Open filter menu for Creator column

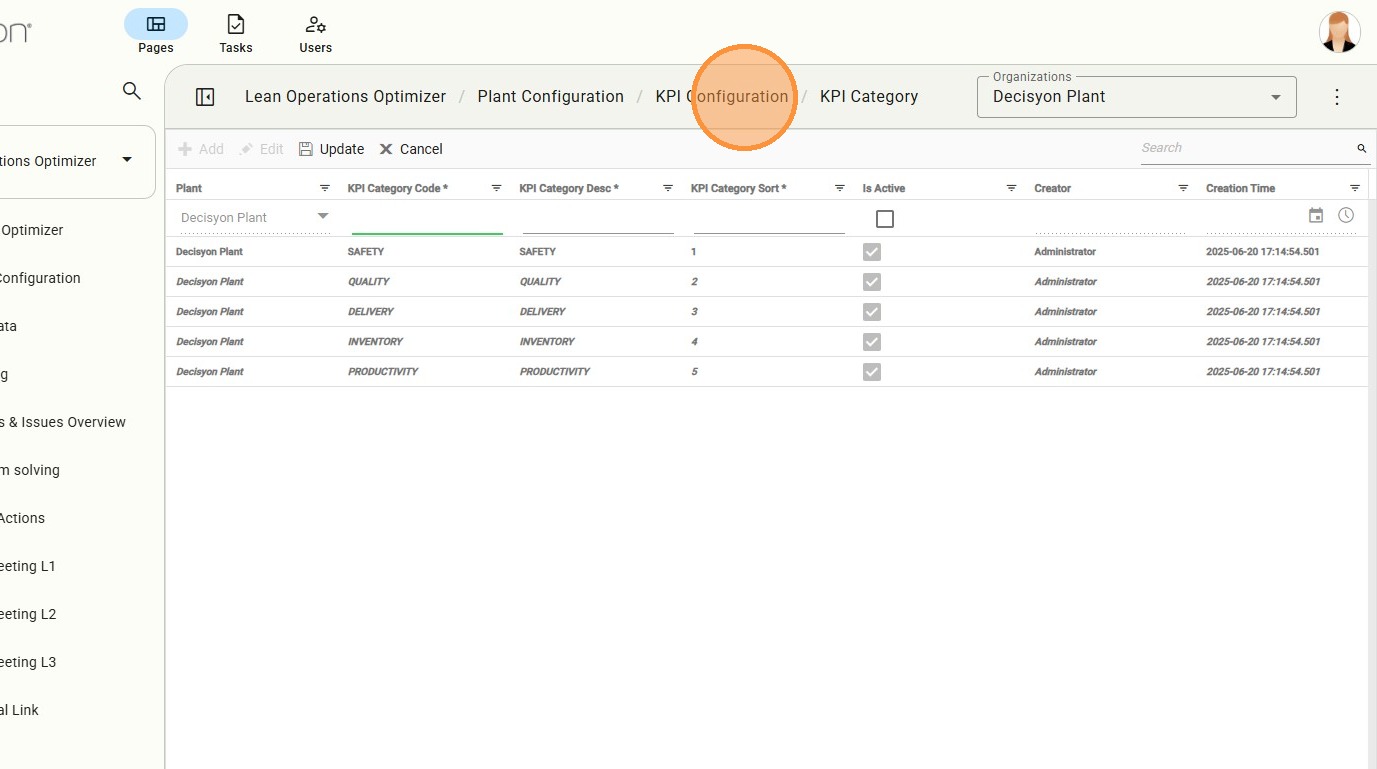pyautogui.click(x=1183, y=188)
